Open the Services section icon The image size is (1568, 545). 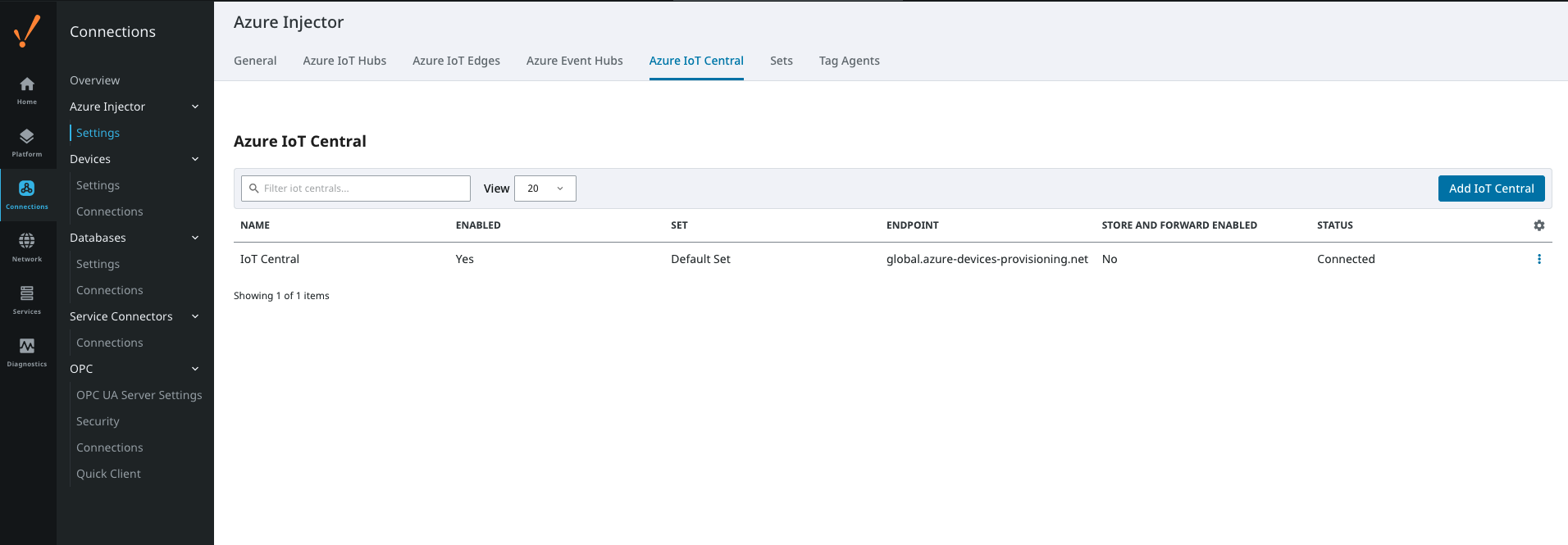pos(27,299)
